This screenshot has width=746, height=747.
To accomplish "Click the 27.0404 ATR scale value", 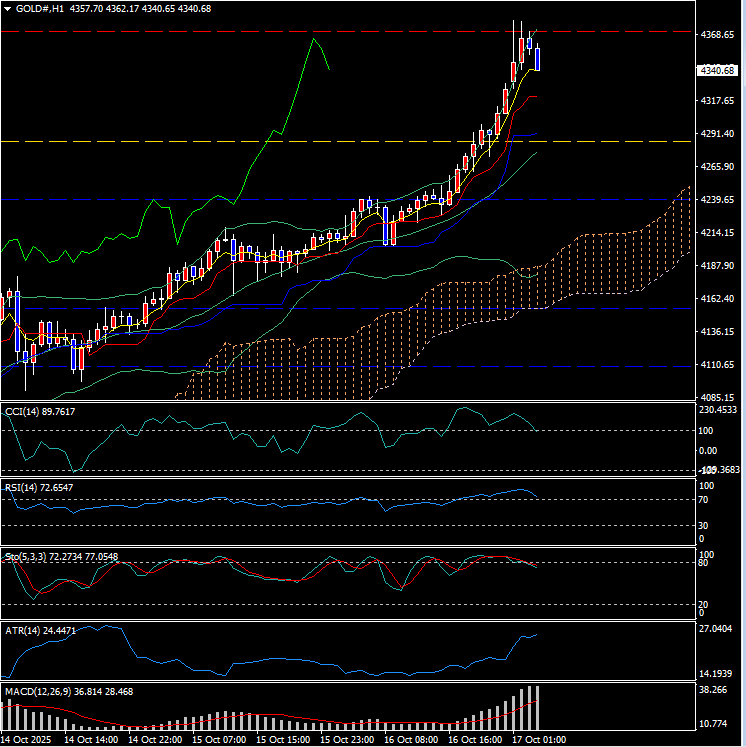I will click(x=718, y=629).
